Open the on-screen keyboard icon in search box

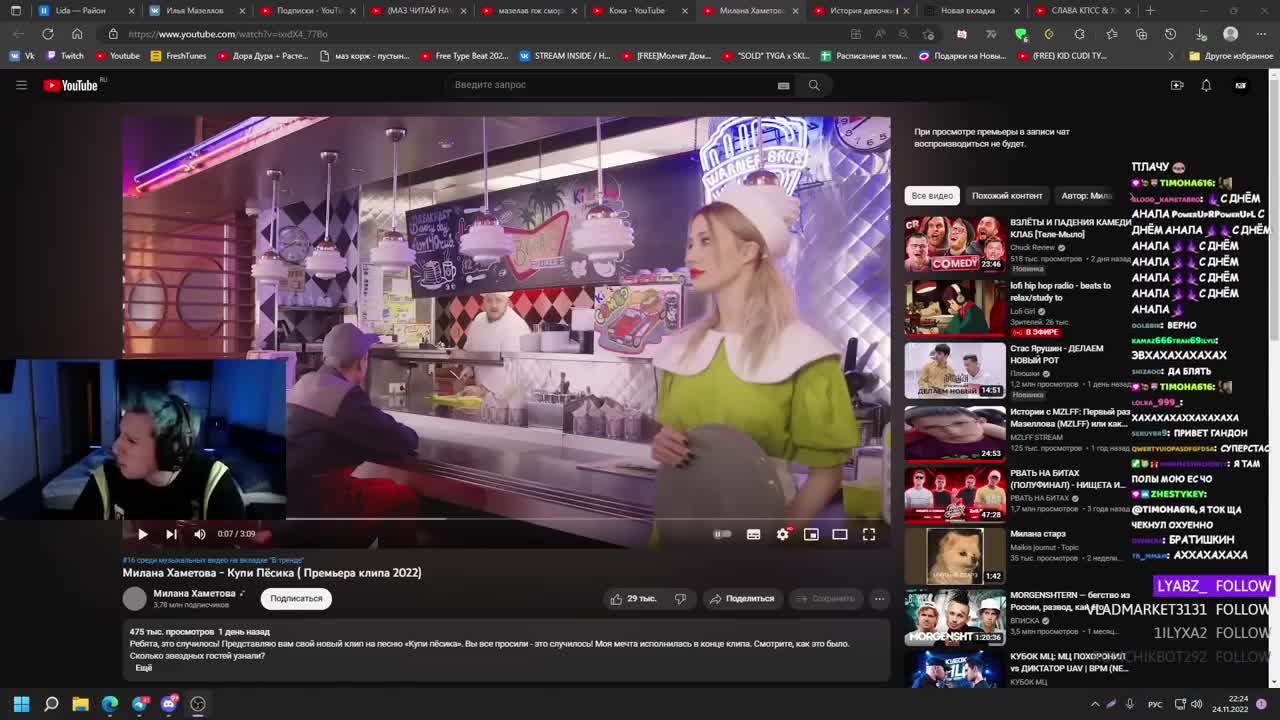pyautogui.click(x=783, y=85)
